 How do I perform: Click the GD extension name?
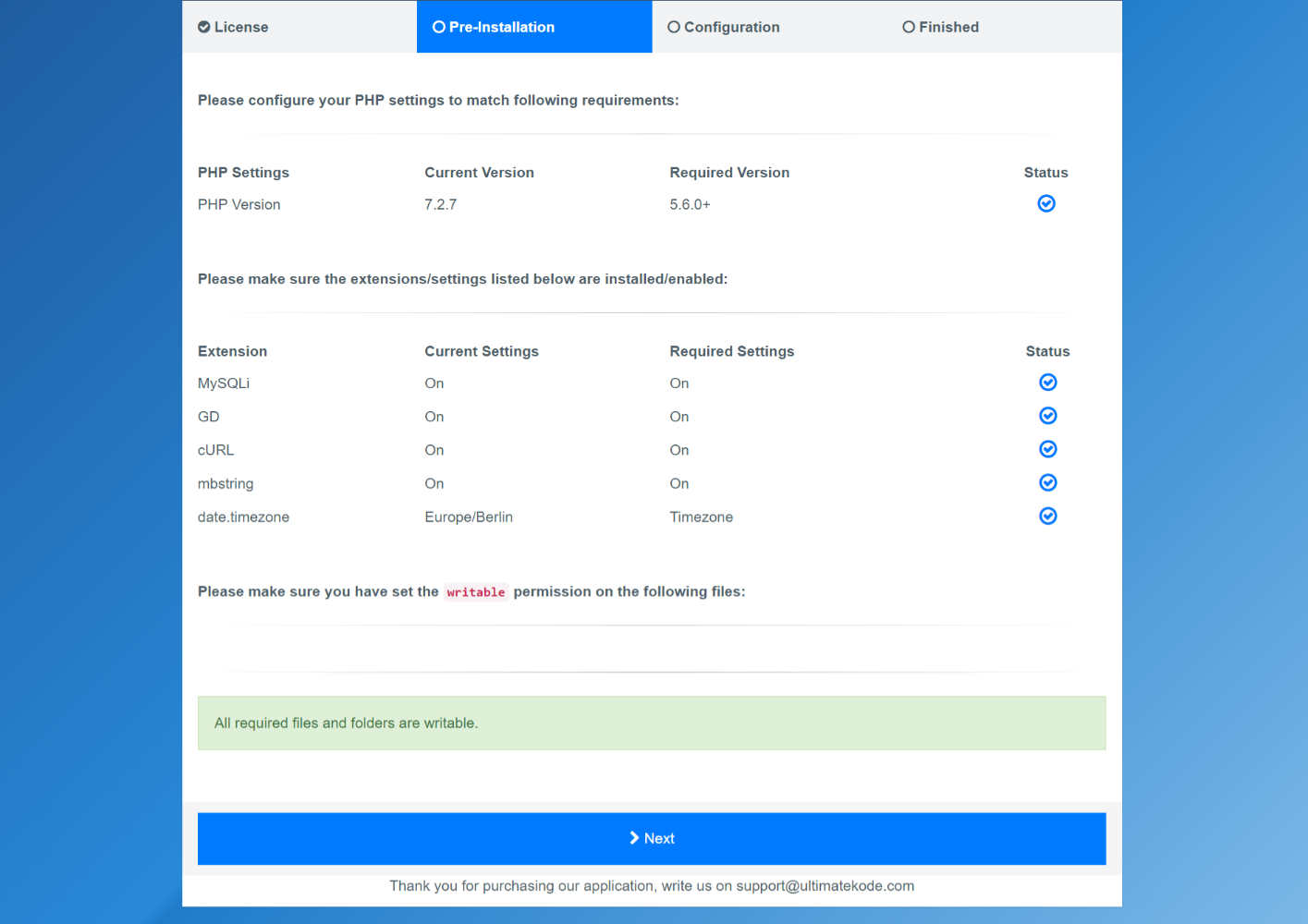tap(209, 417)
